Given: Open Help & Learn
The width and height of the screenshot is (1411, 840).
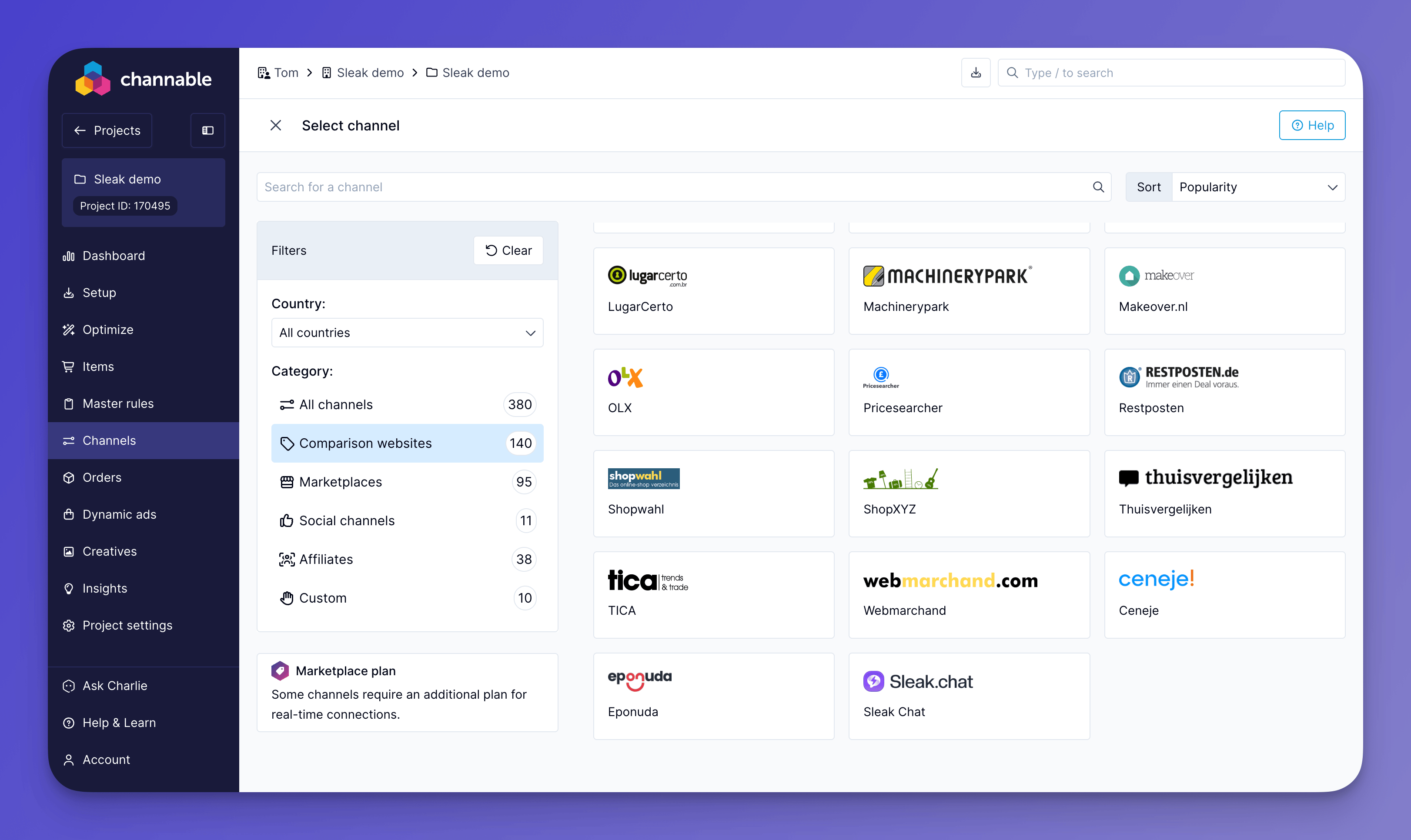Looking at the screenshot, I should point(143,722).
